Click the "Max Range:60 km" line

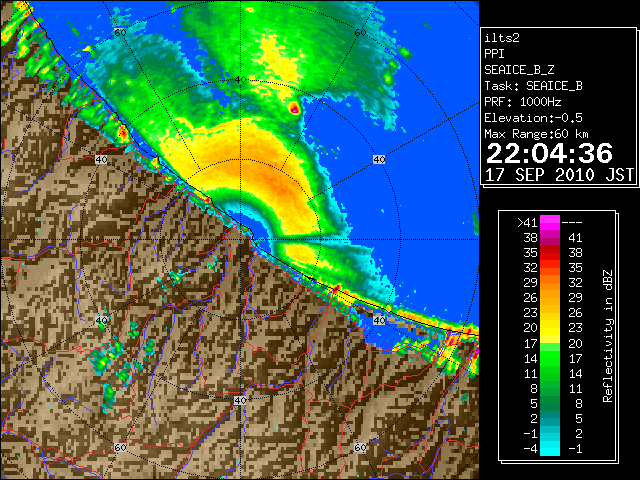click(x=536, y=134)
